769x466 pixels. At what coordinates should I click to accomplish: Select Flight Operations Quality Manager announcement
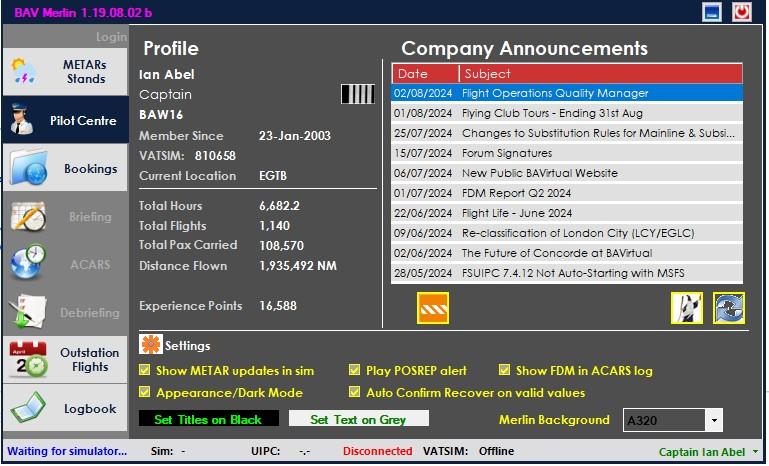pos(567,93)
